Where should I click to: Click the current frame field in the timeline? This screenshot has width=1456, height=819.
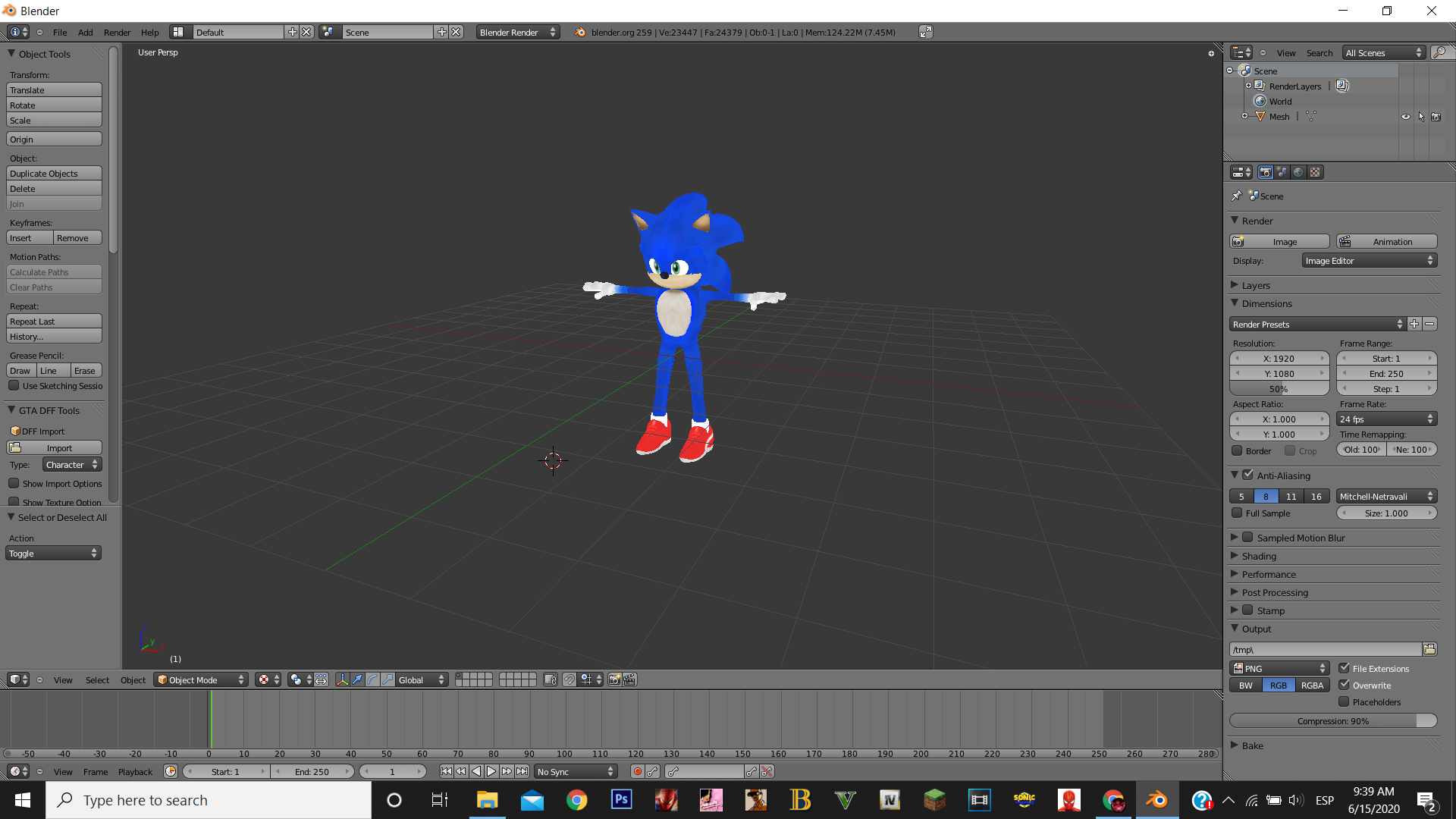[393, 771]
